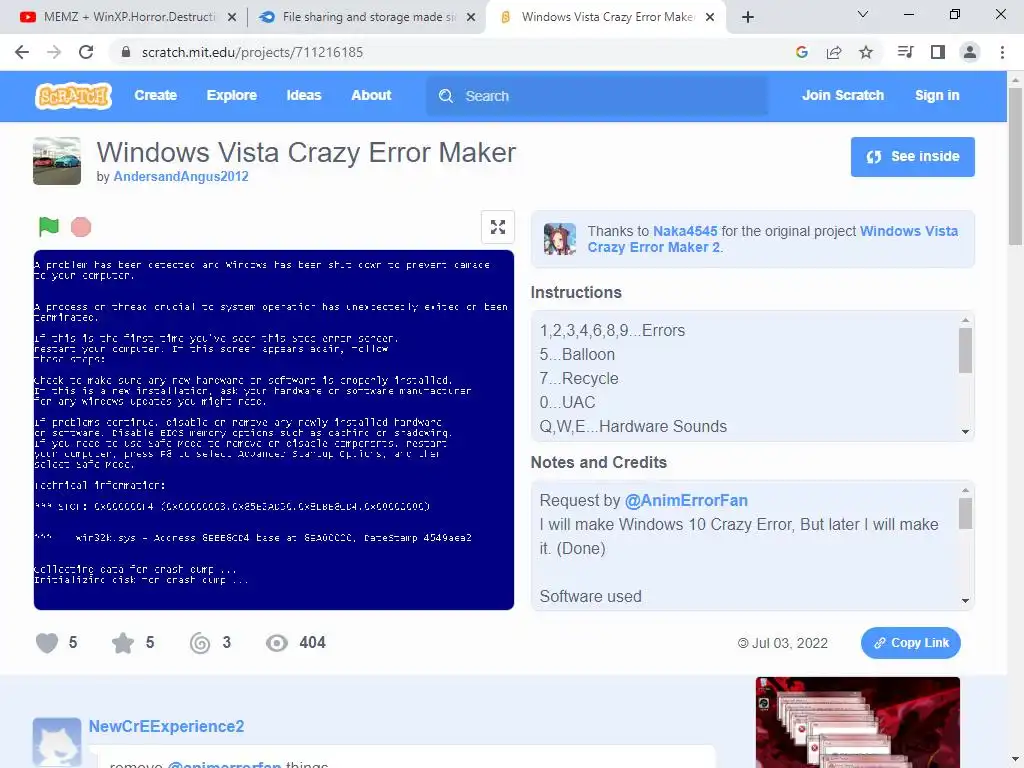Viewport: 1024px width, 768px height.
Task: Click the page vertical scrollbar thumb
Action: click(1015, 167)
